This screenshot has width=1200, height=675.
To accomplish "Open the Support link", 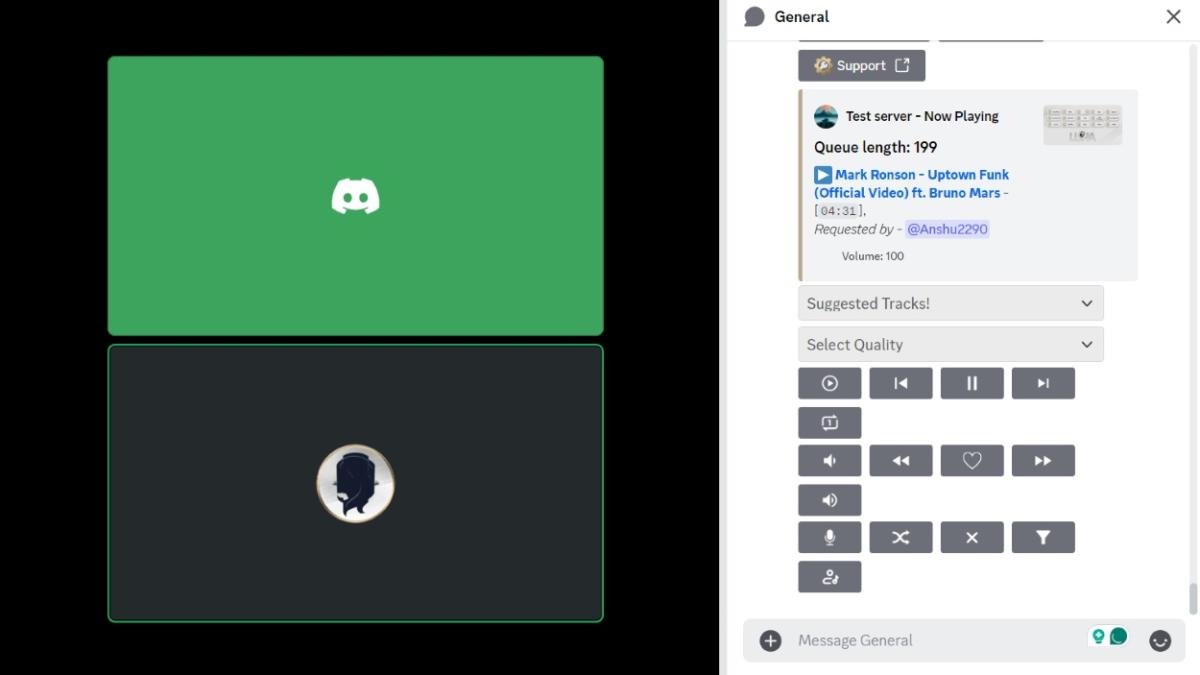I will pyautogui.click(x=861, y=64).
